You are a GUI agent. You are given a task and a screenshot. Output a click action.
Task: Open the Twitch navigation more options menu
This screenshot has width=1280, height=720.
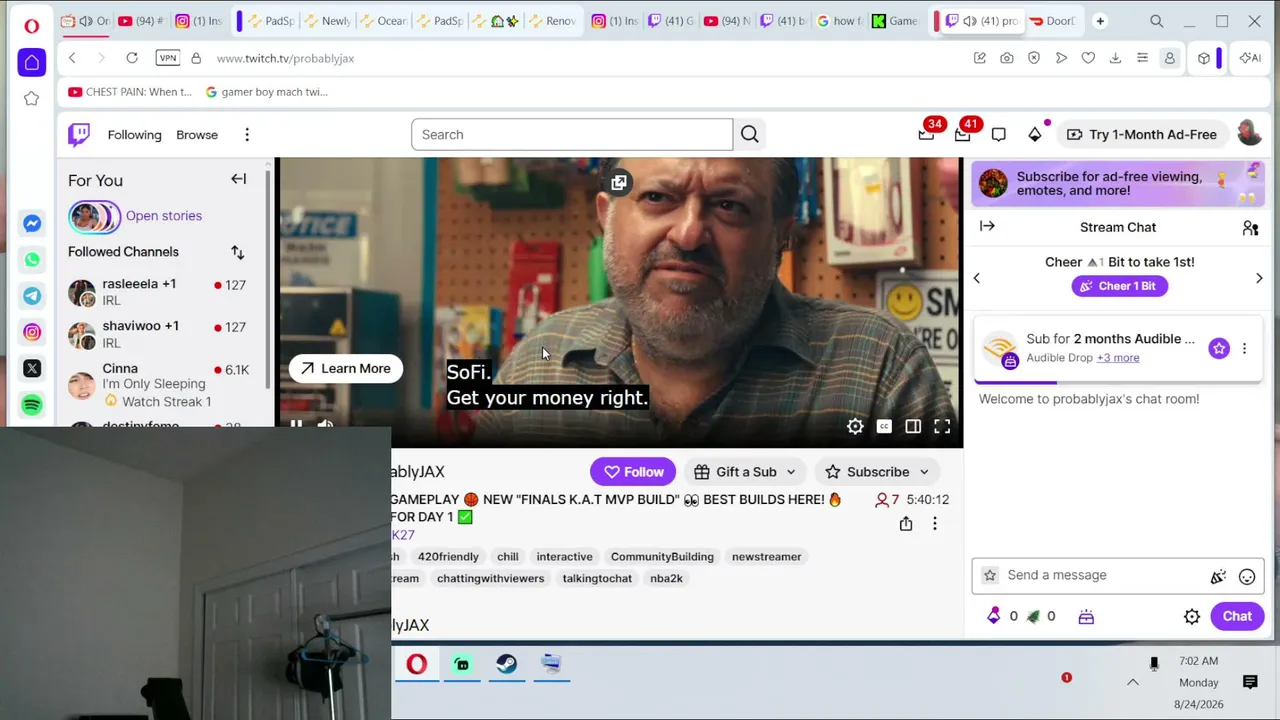pos(247,135)
